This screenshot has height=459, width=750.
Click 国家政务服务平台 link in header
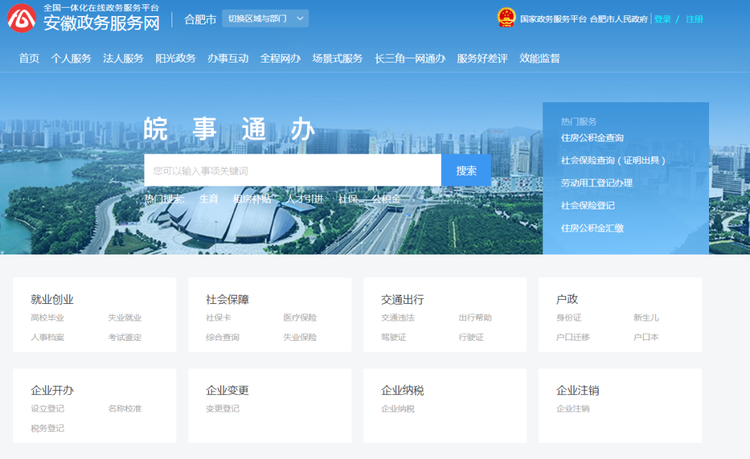tap(553, 18)
